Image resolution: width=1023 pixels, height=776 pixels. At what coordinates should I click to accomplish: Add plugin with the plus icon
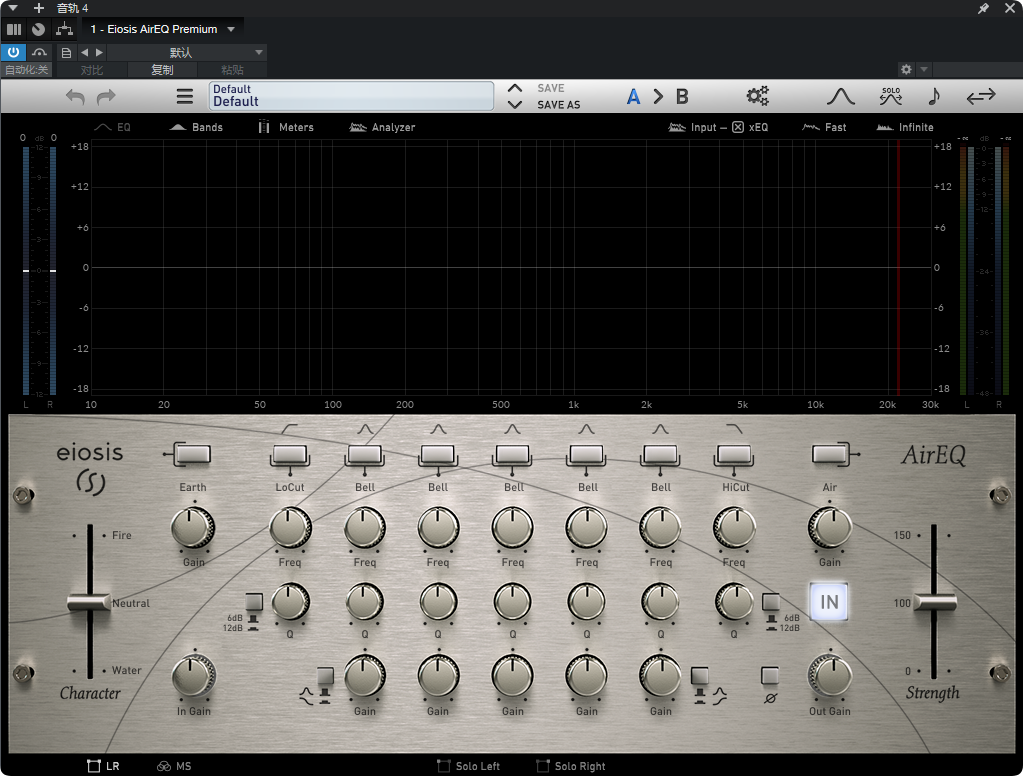(38, 8)
